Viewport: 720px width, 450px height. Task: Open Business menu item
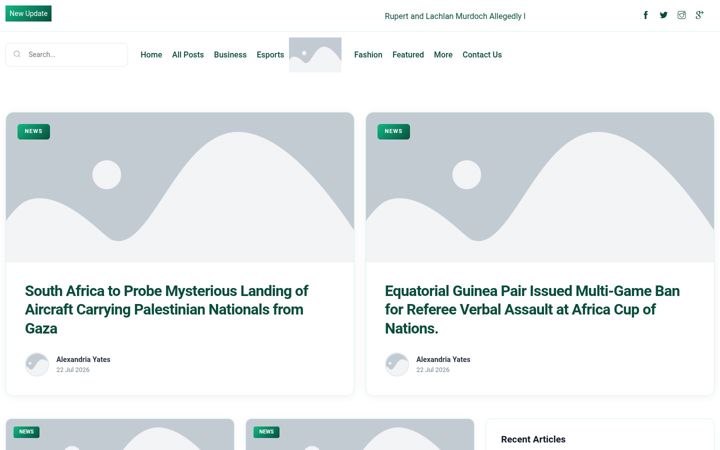(230, 55)
